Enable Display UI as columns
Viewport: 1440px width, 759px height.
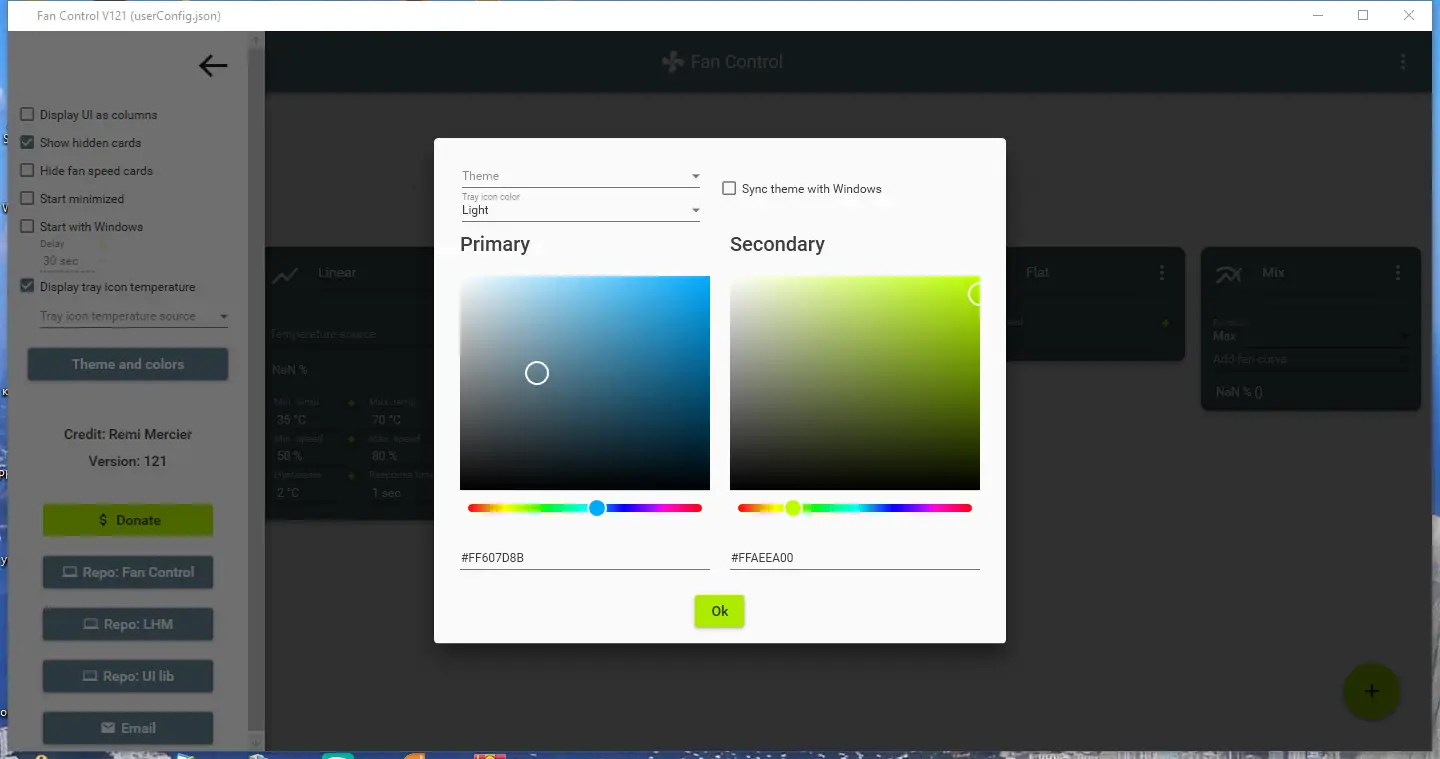(x=28, y=115)
